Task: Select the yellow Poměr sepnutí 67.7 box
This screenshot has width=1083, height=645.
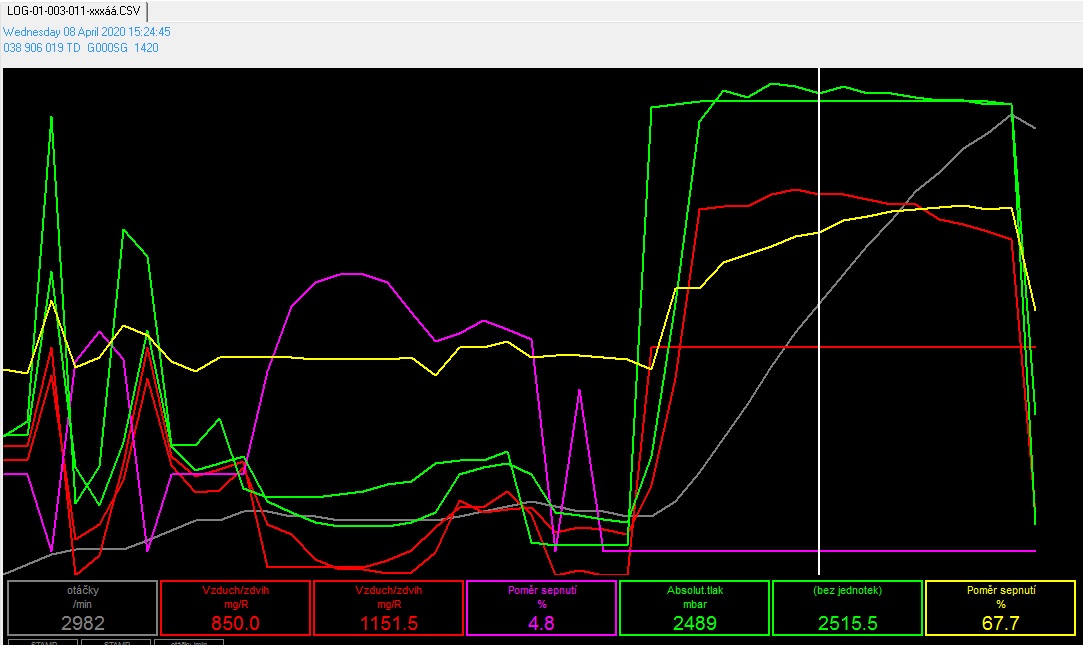Action: (1000, 607)
